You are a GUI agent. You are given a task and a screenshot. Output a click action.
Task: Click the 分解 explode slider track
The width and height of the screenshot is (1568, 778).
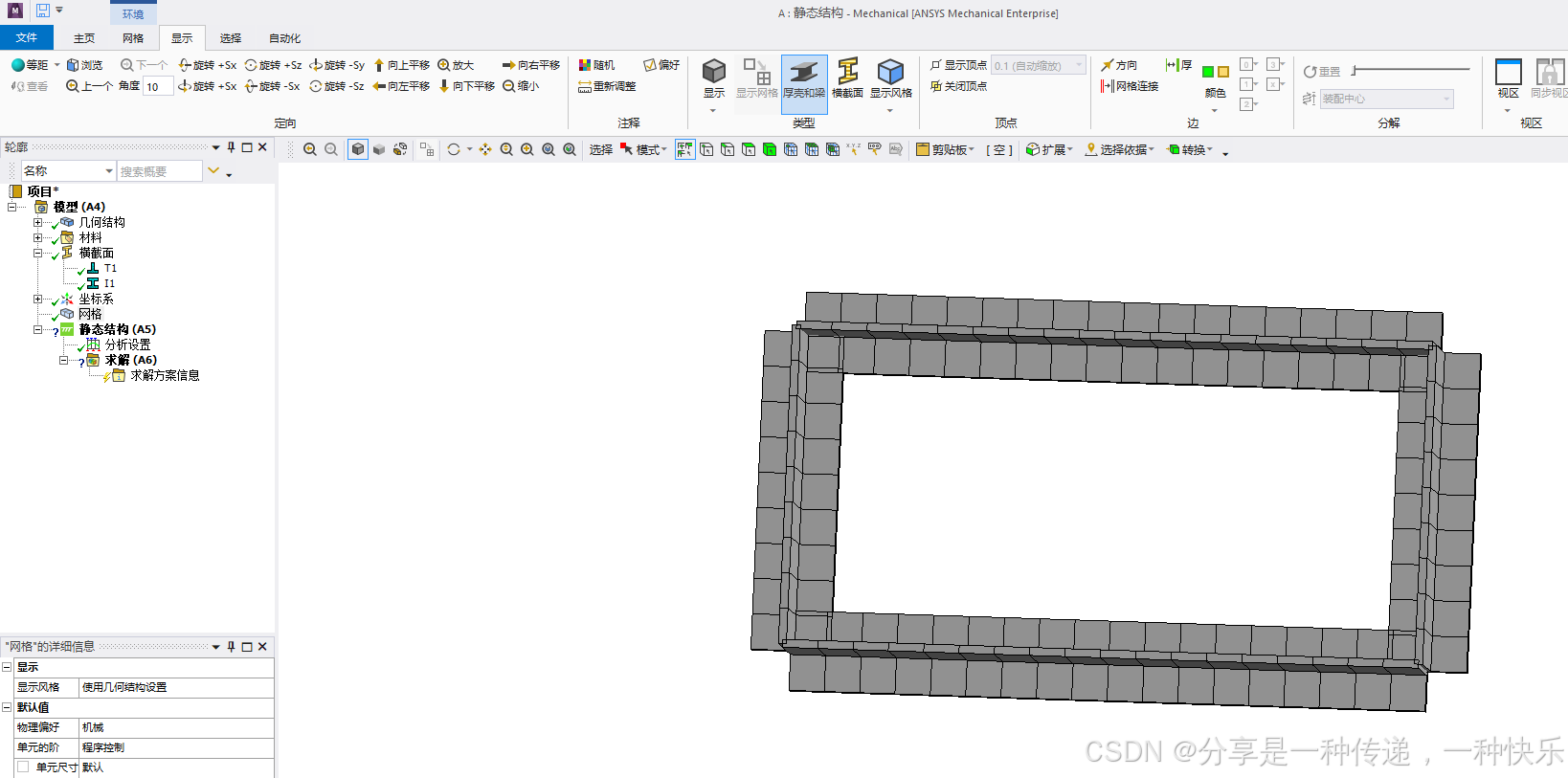click(1411, 70)
